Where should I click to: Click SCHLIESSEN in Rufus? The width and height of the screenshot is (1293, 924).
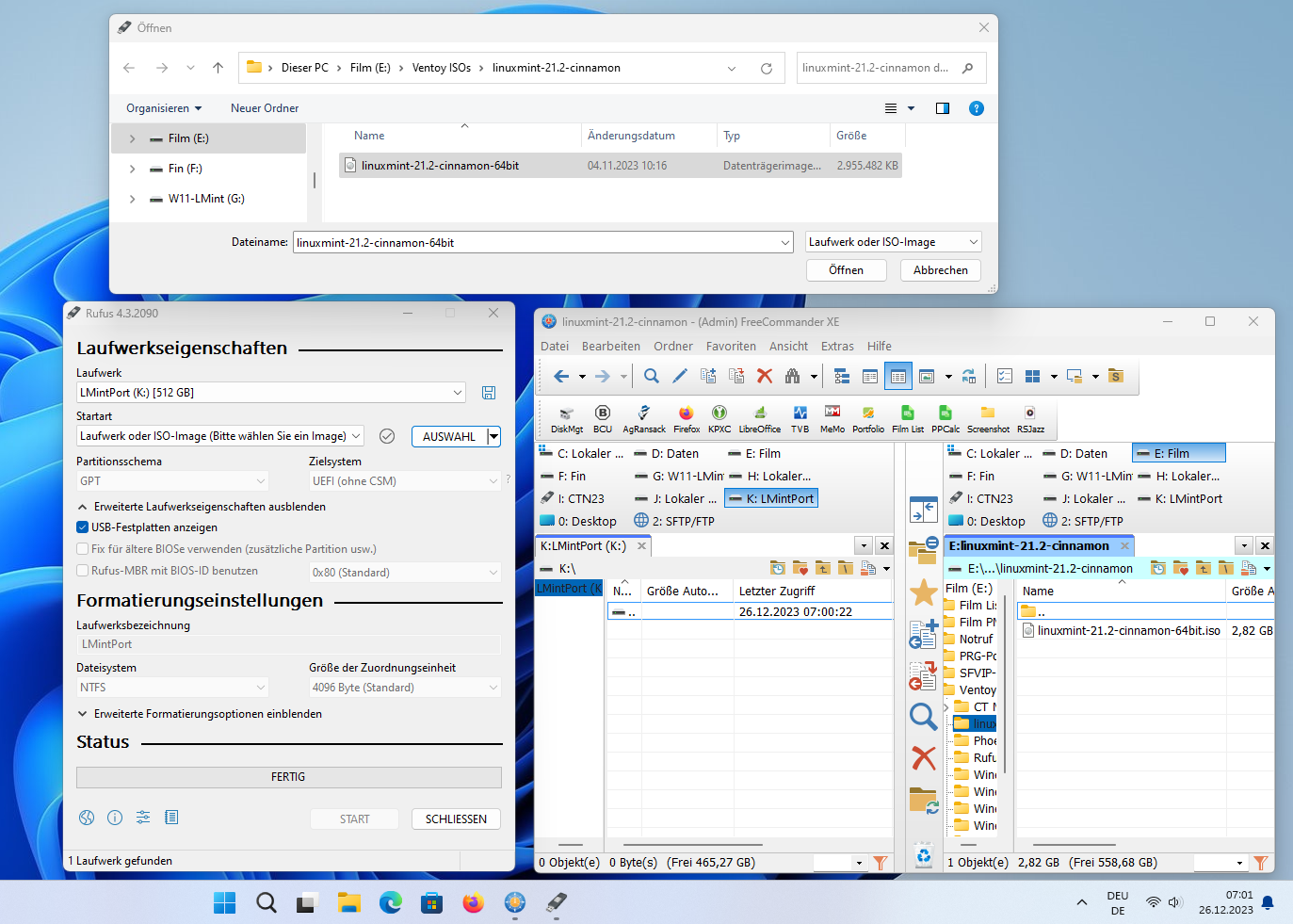tap(456, 819)
